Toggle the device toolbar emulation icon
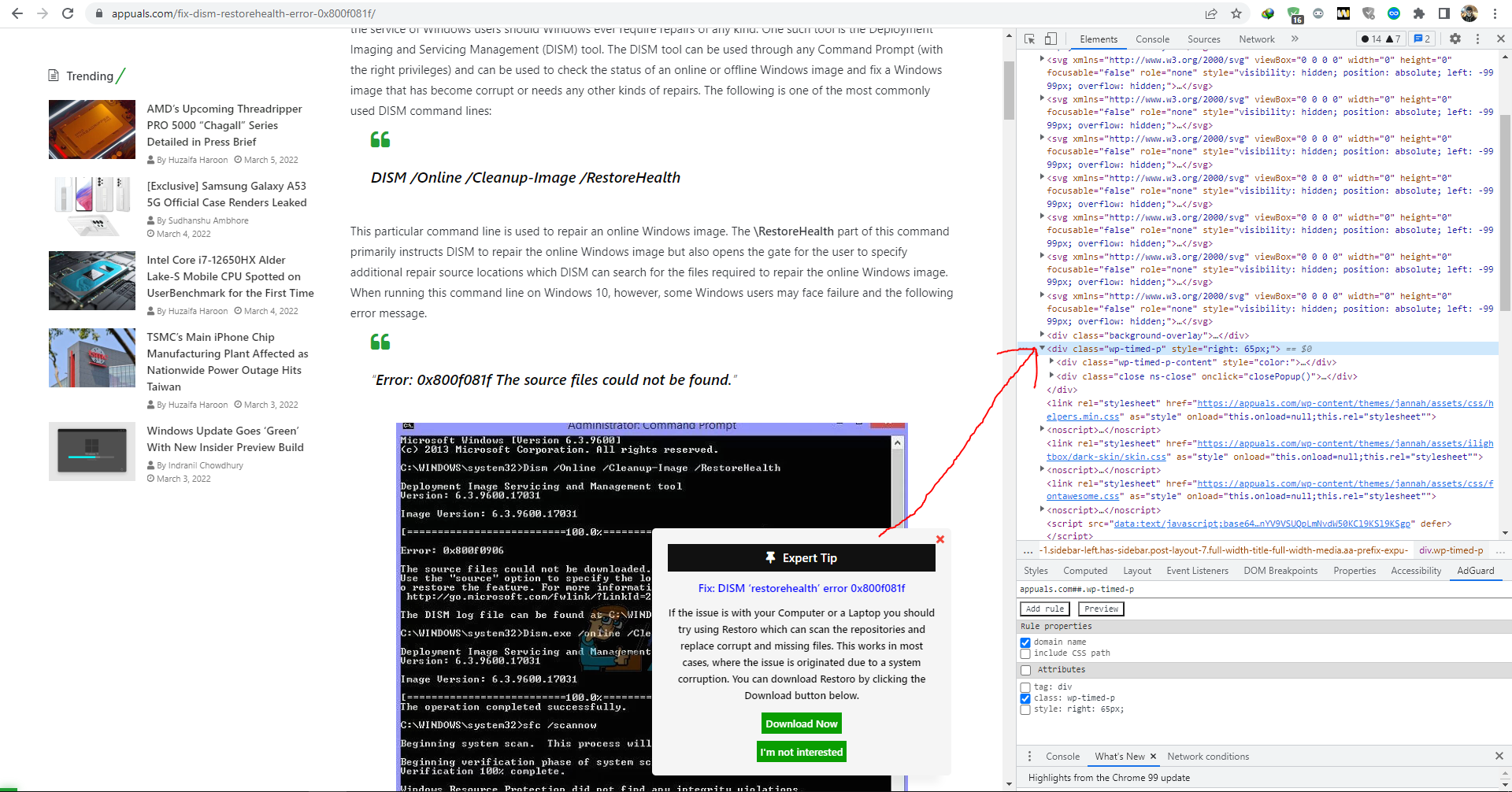Image resolution: width=1512 pixels, height=792 pixels. tap(1051, 39)
